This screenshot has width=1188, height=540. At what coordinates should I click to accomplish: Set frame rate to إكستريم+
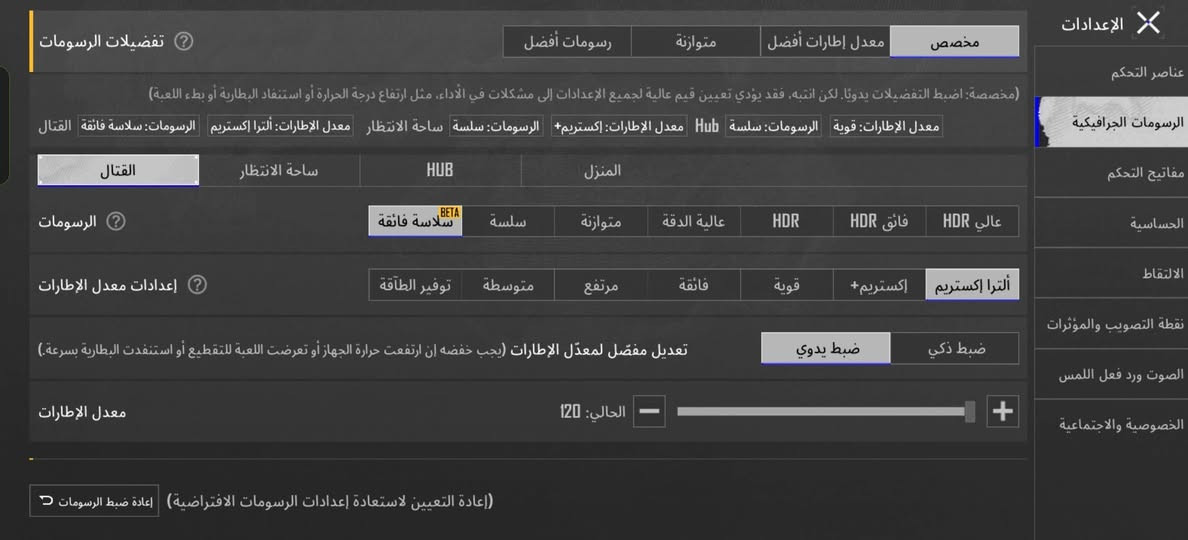point(880,286)
